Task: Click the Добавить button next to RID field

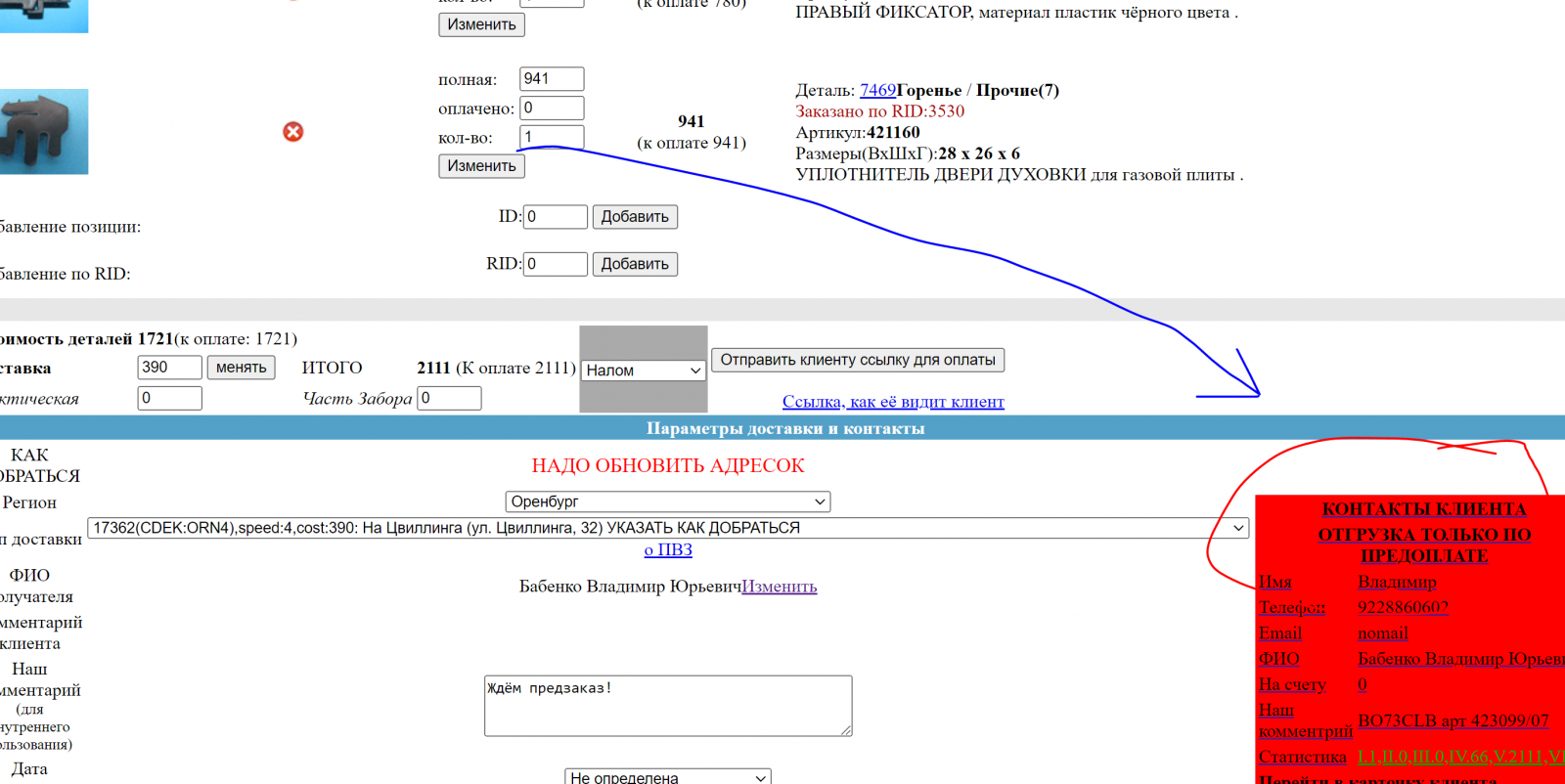Action: click(635, 264)
